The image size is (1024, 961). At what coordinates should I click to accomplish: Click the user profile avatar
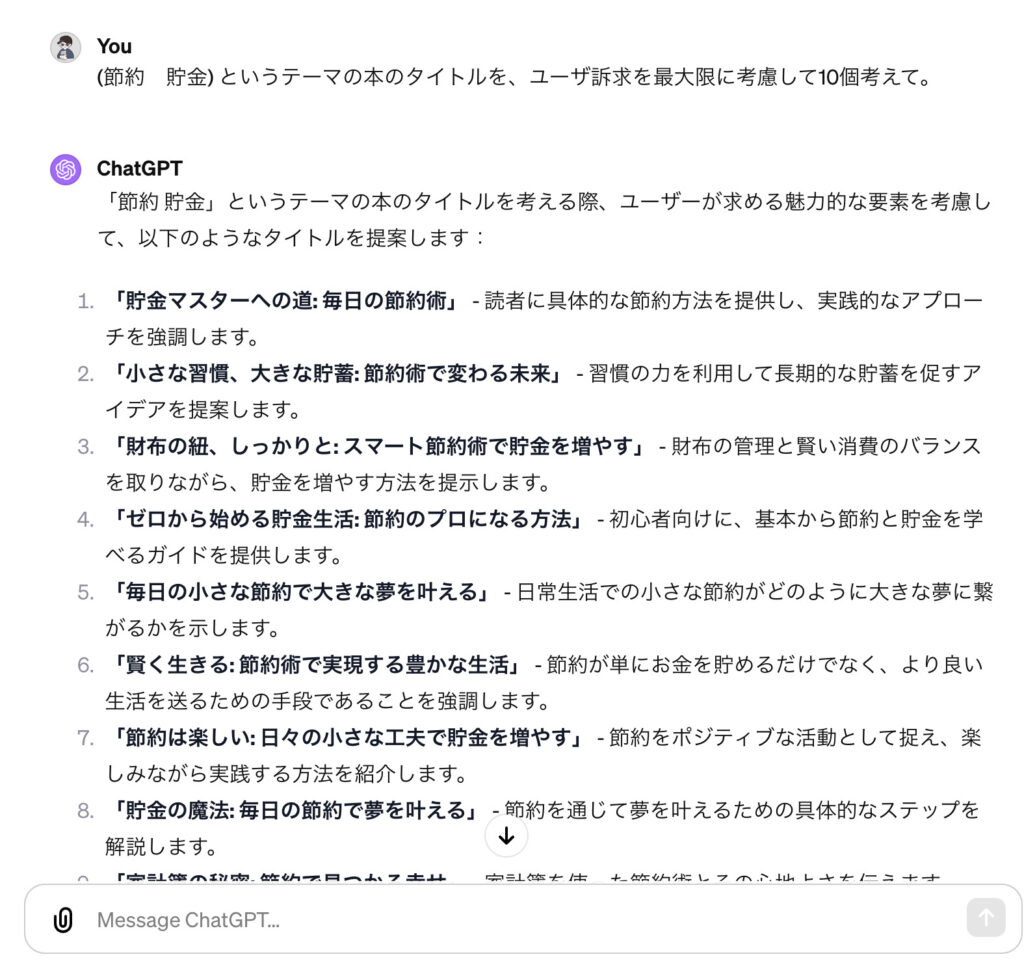(x=66, y=47)
